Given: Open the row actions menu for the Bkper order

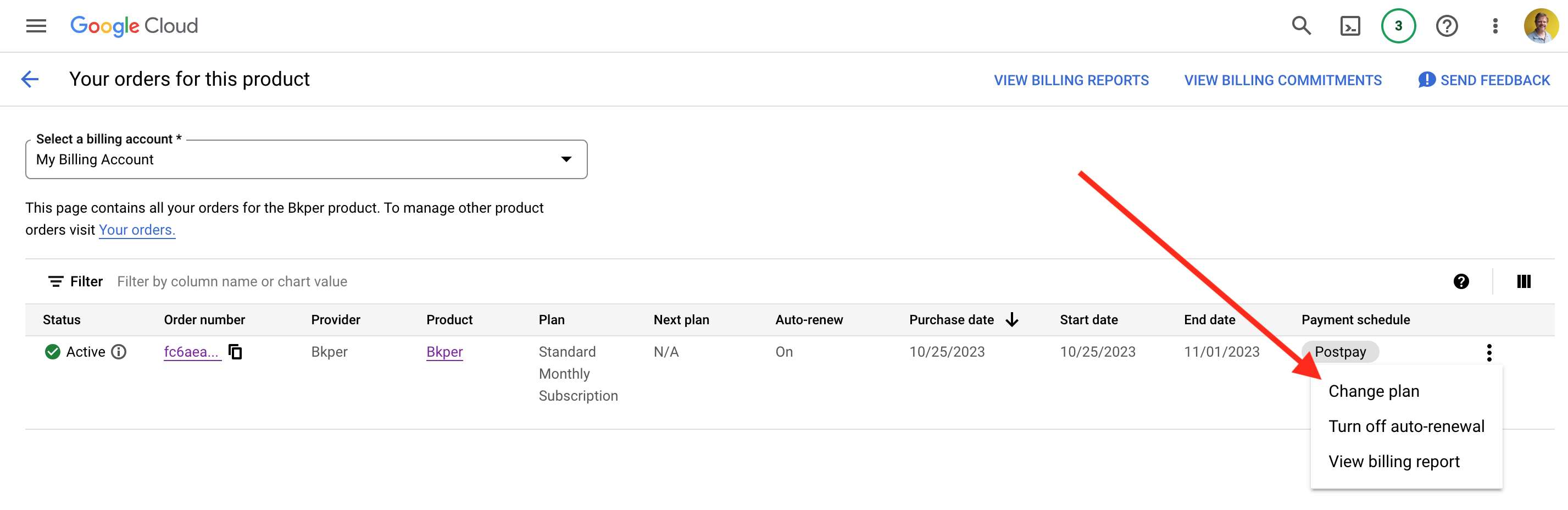Looking at the screenshot, I should (x=1489, y=352).
